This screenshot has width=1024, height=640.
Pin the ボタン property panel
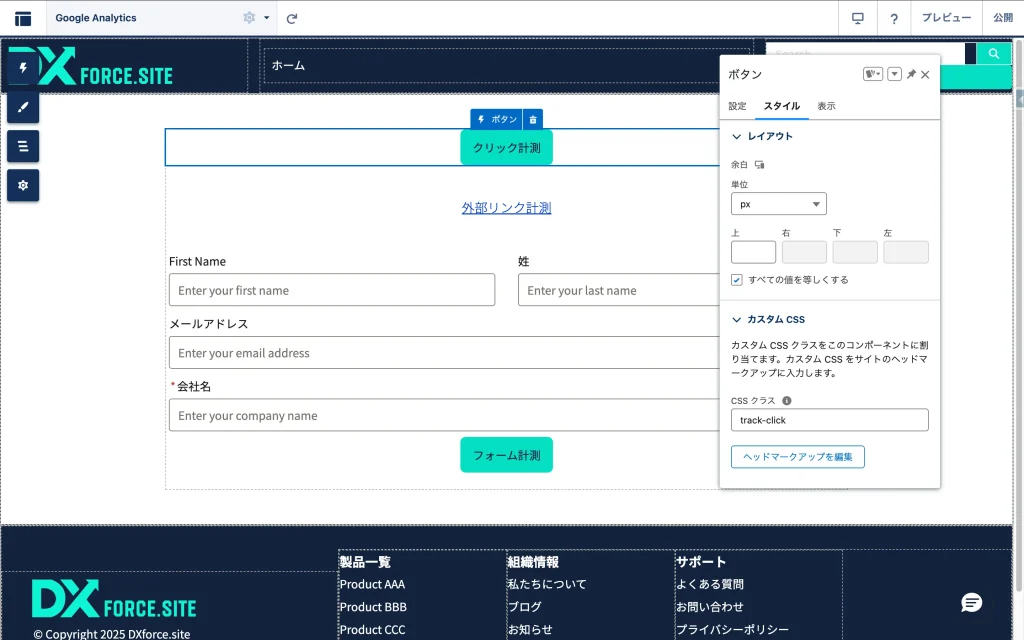911,75
